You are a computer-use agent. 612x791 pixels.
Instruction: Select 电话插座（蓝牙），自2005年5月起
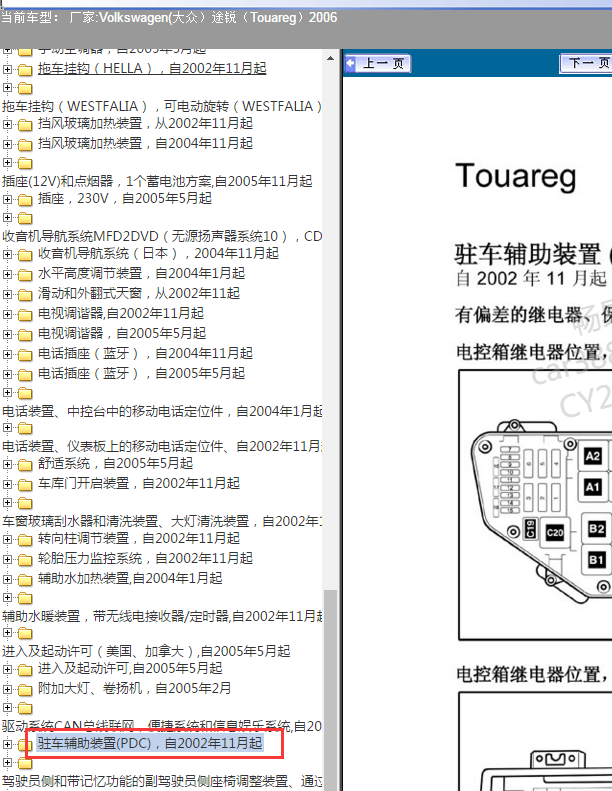click(x=141, y=373)
